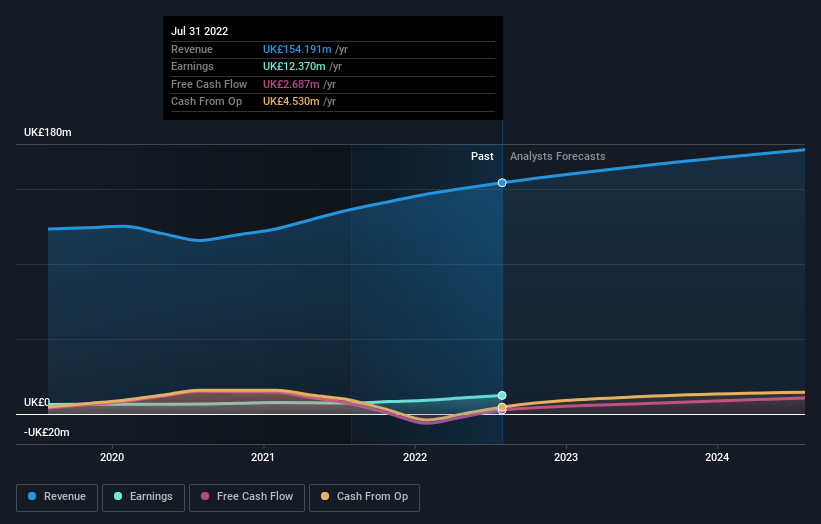Click the orange Cash From Op data point
The image size is (821, 524).
tap(502, 407)
